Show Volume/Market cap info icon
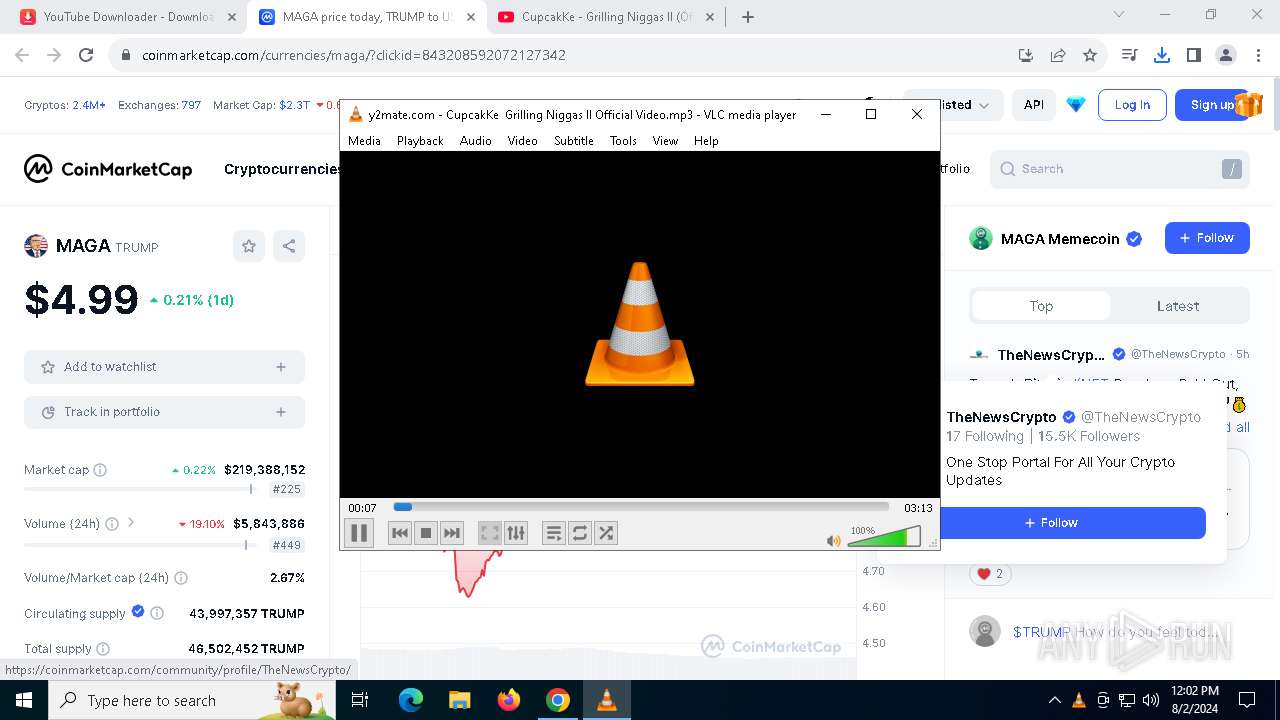The image size is (1280, 720). point(181,578)
